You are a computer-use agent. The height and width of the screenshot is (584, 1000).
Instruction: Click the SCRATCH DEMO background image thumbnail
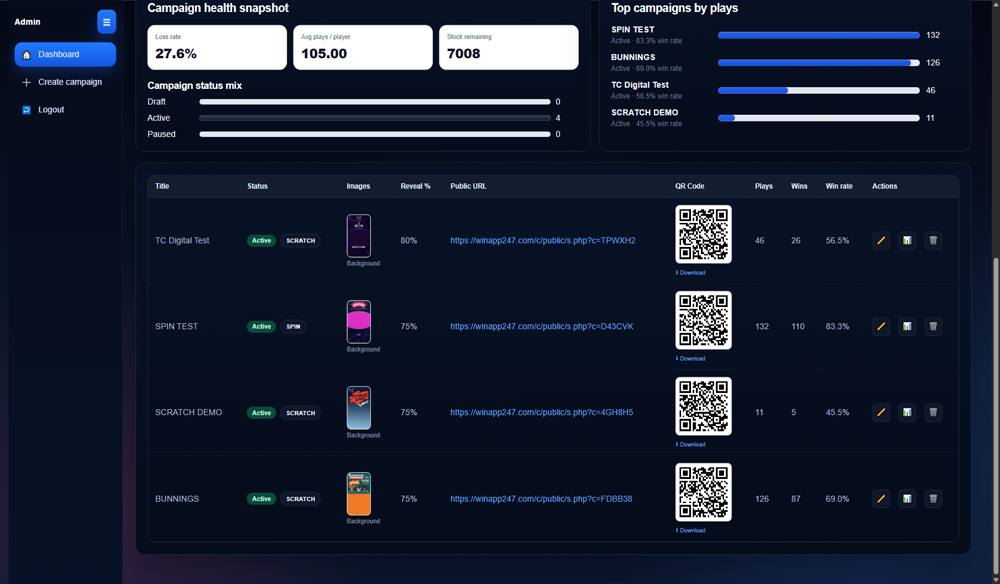click(359, 408)
